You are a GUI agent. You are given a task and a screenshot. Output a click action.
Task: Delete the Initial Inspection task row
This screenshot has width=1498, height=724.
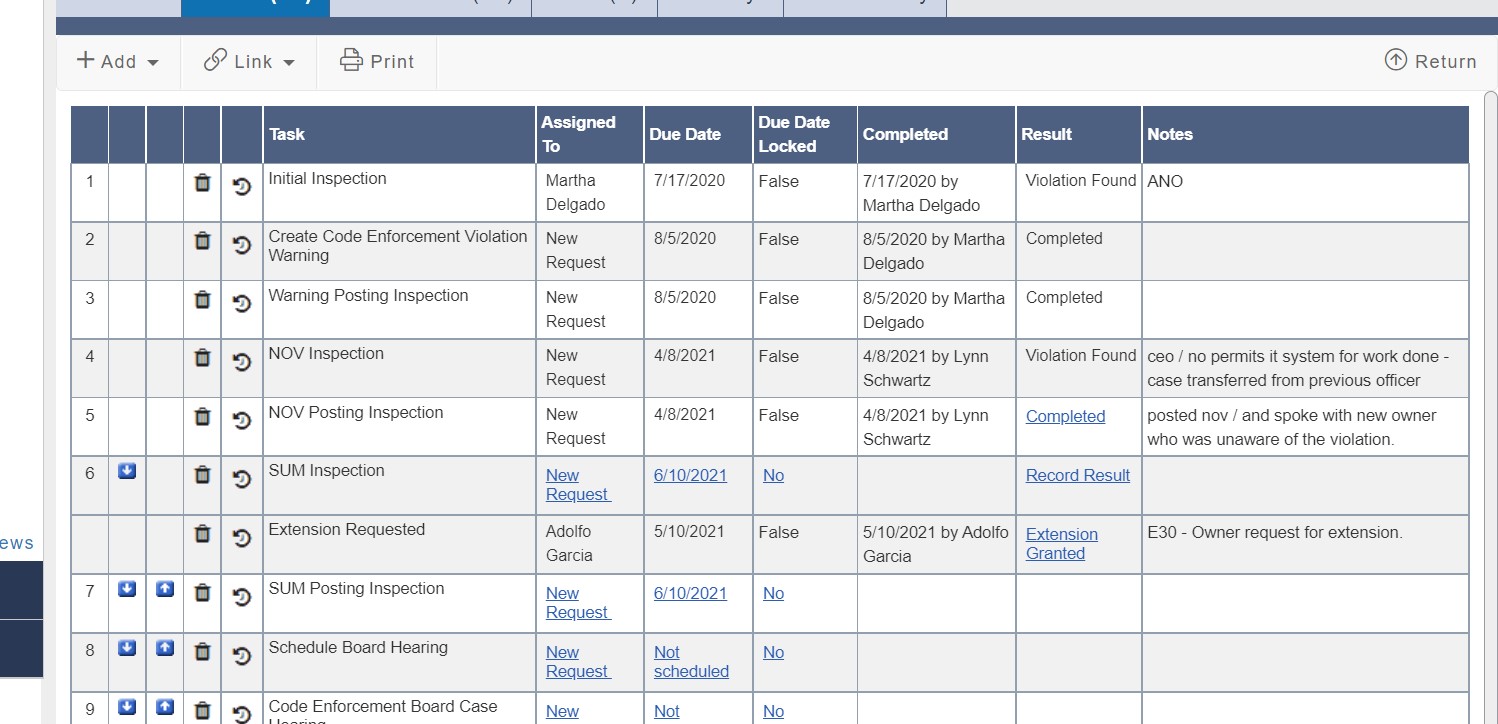click(202, 183)
